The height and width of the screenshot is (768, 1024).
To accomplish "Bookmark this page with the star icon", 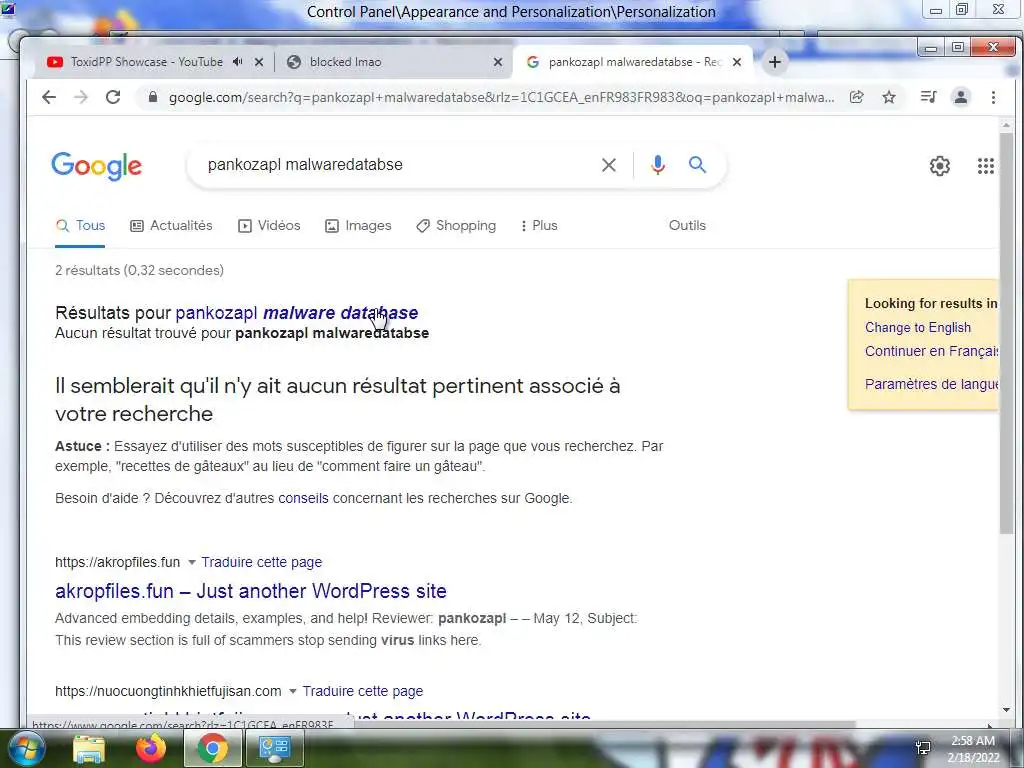I will 889,97.
